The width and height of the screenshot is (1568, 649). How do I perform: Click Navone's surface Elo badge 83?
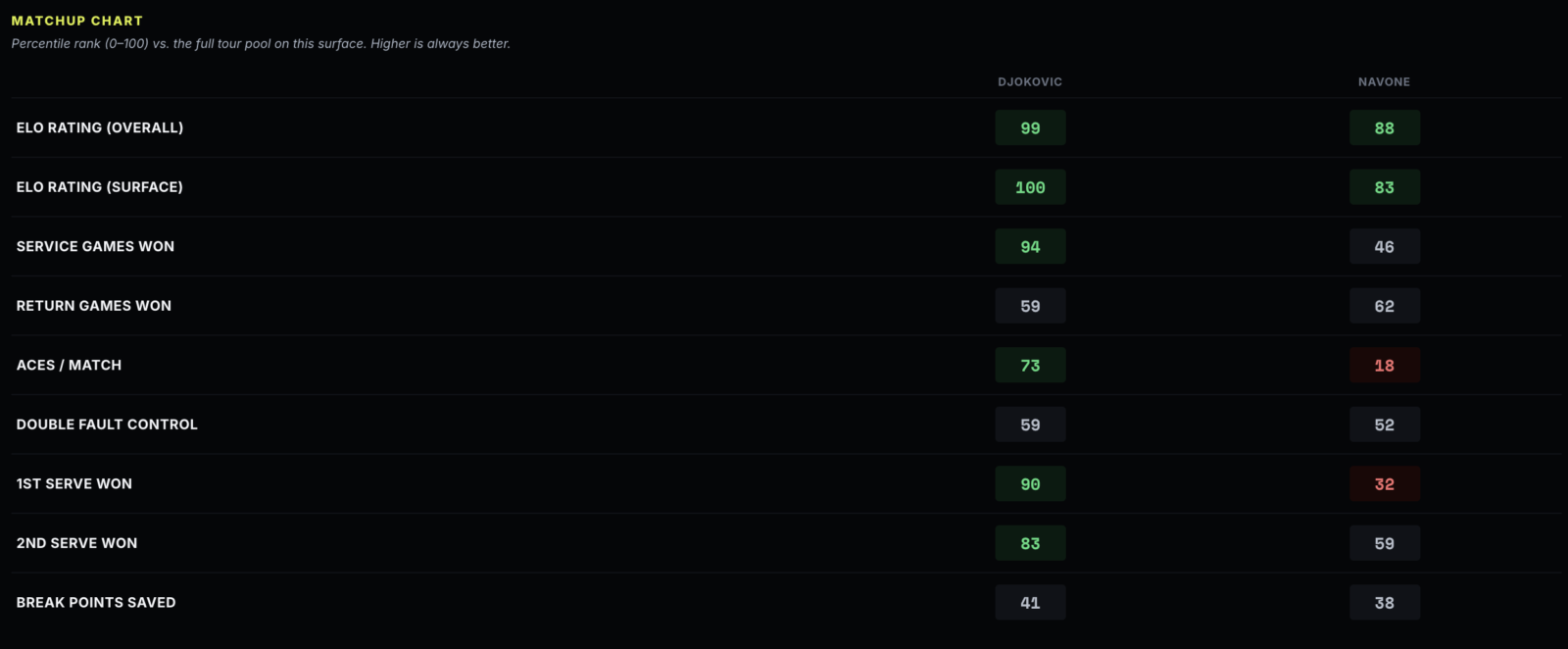pyautogui.click(x=1384, y=187)
